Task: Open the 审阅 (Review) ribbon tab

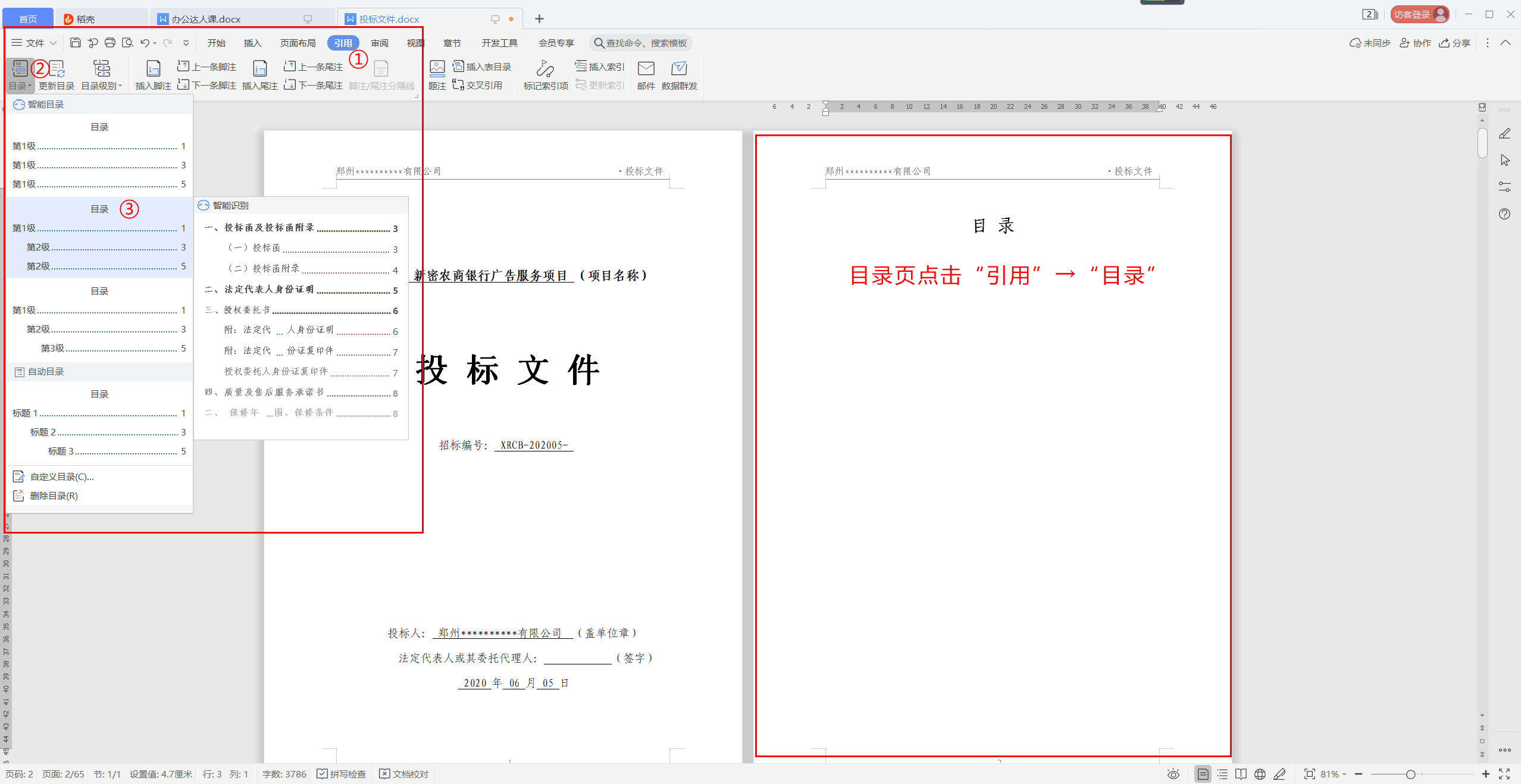Action: [x=380, y=43]
